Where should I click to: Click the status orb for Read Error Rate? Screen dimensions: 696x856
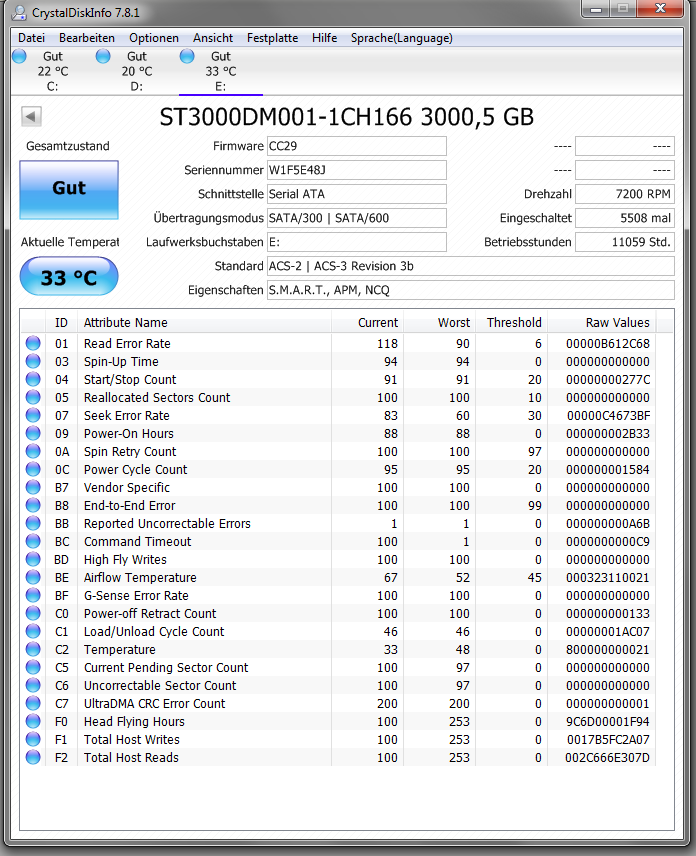click(33, 343)
